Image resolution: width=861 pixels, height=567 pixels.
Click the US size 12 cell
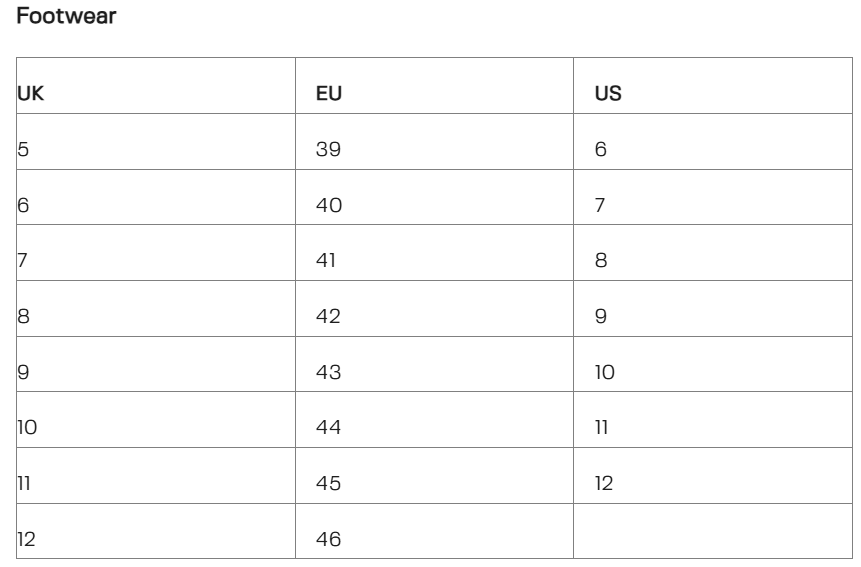tap(604, 484)
